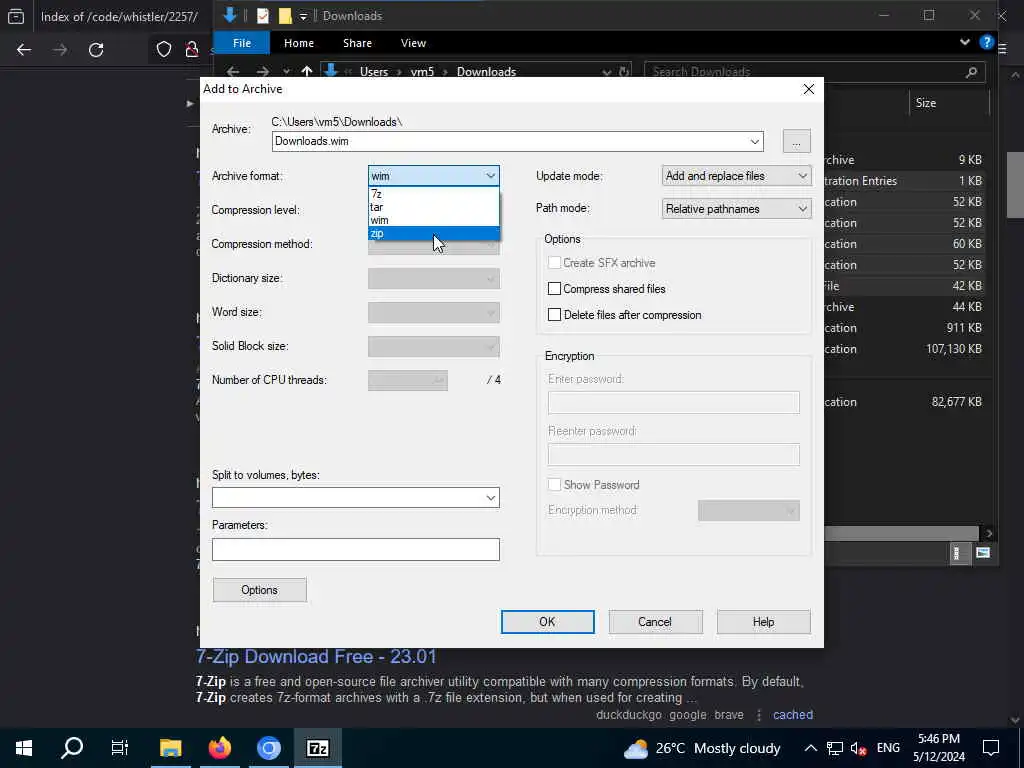Open the notification center icon
The width and height of the screenshot is (1024, 768).
click(x=991, y=748)
